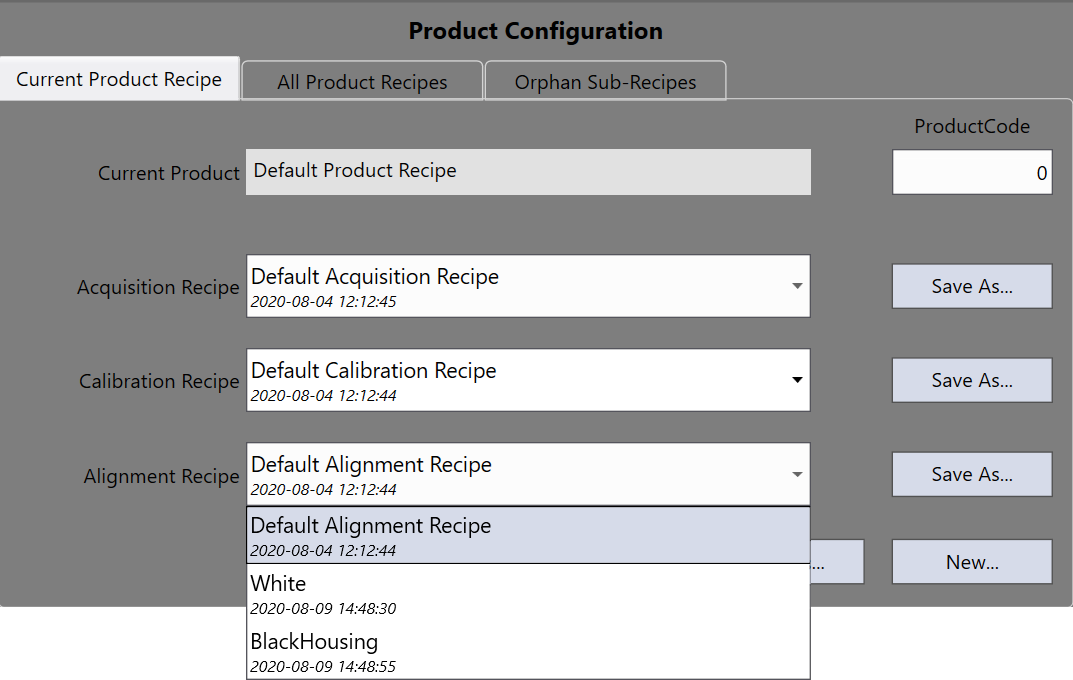Expand the Calibration Recipe dropdown arrow
Screen dimensions: 1073x680
coord(797,380)
